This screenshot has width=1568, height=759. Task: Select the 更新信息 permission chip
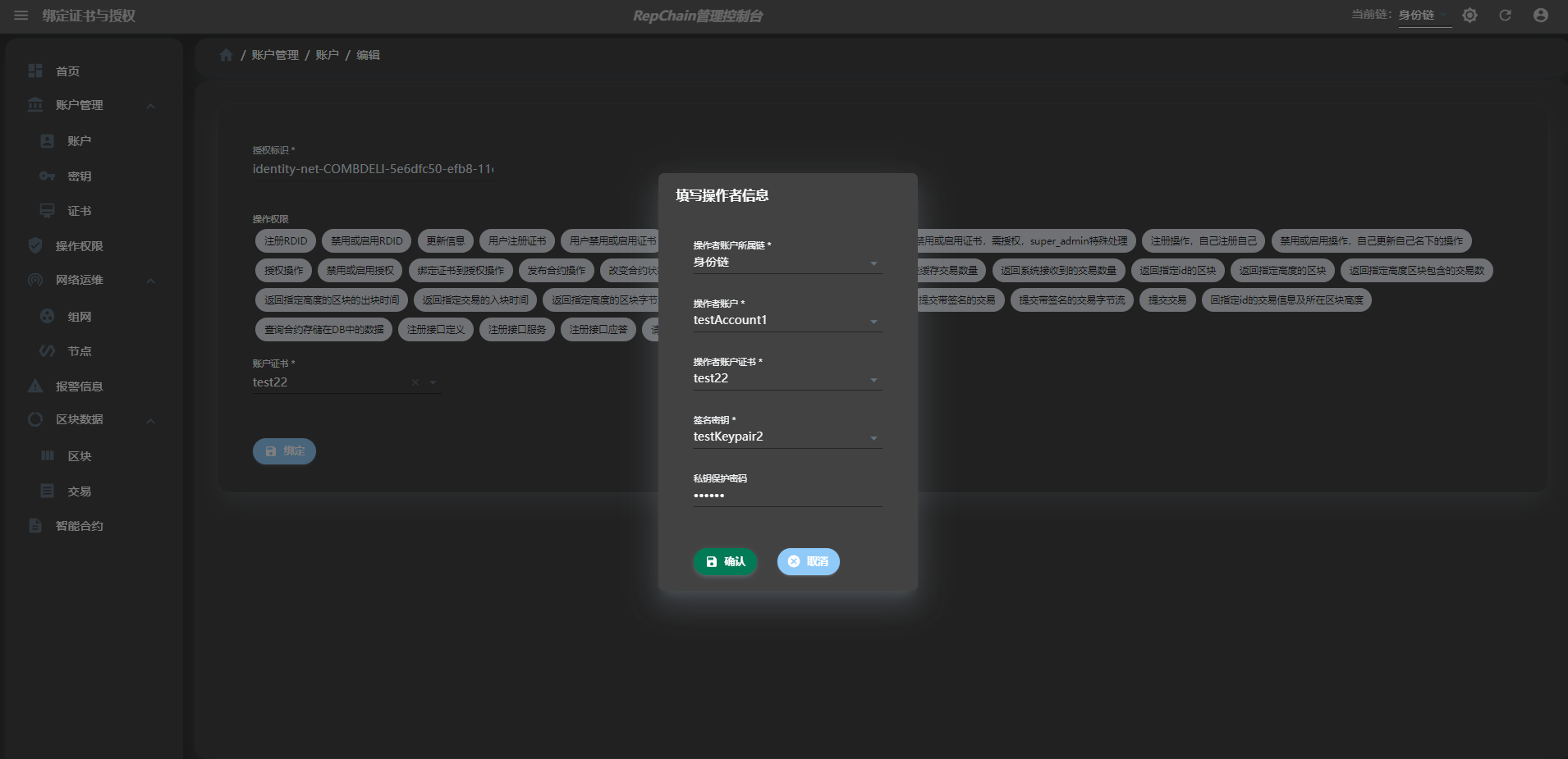(x=446, y=241)
